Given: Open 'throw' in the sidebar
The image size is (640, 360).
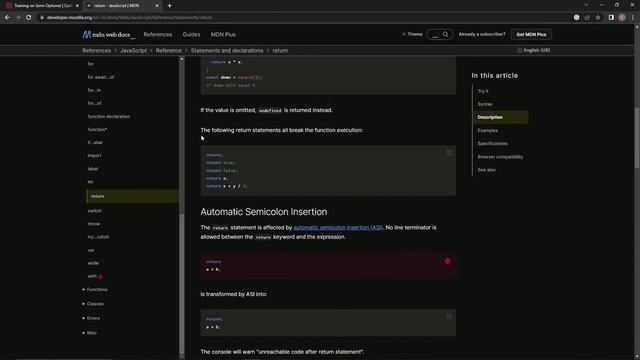Looking at the screenshot, I should [x=93, y=224].
